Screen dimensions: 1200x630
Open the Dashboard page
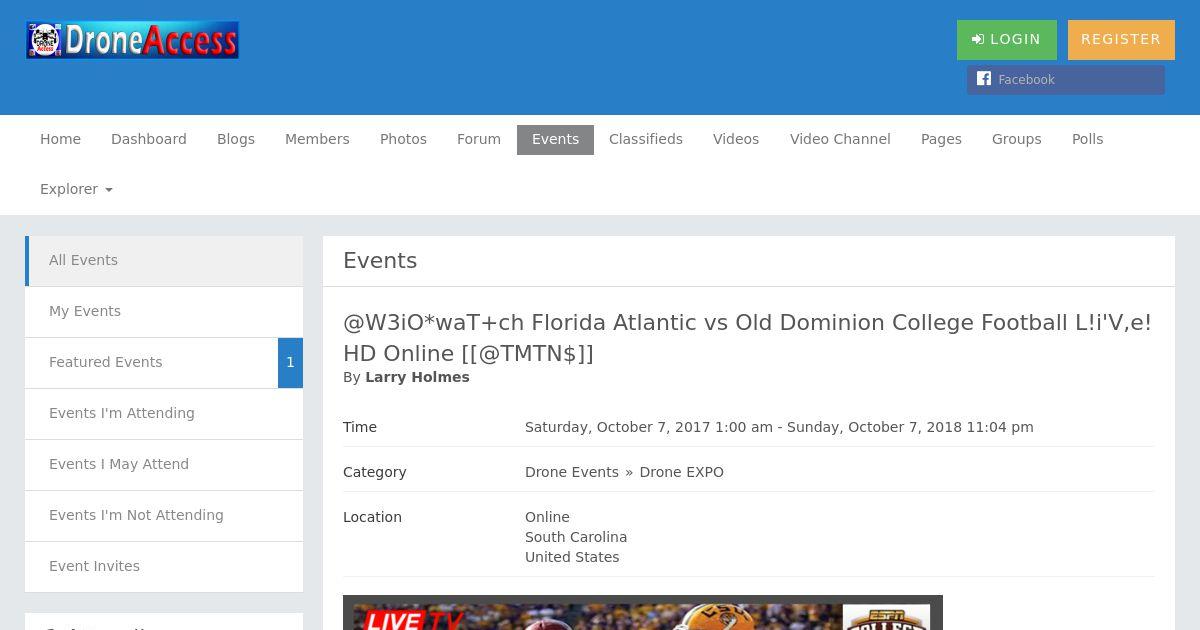click(149, 140)
